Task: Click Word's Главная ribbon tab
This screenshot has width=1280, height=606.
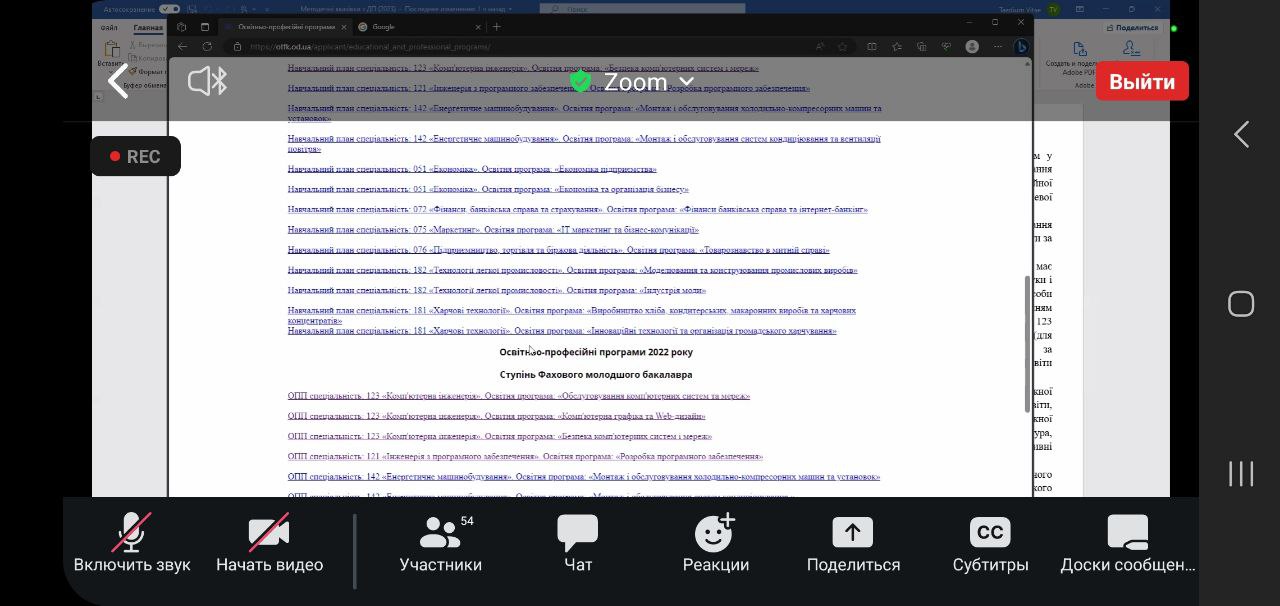Action: pyautogui.click(x=148, y=28)
